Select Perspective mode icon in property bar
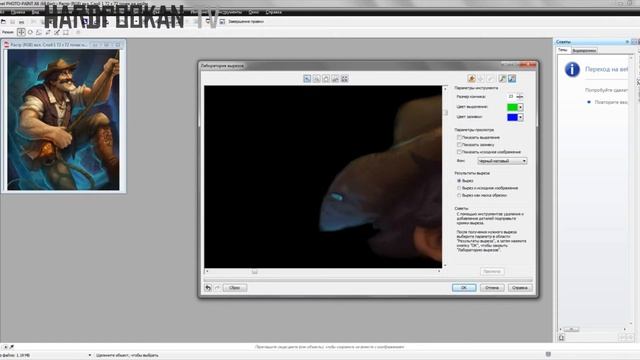 [x=66, y=32]
